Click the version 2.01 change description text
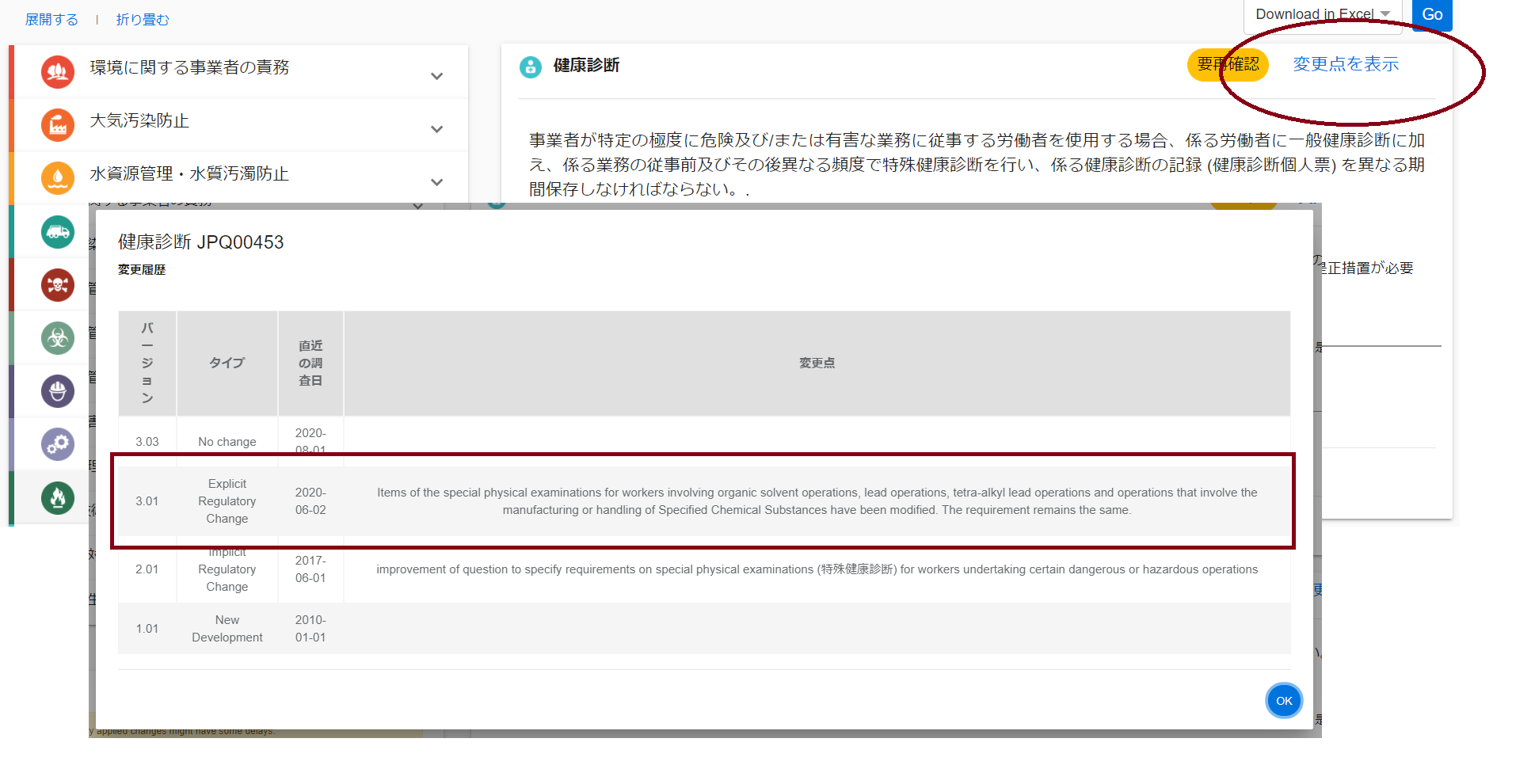The height and width of the screenshot is (784, 1535). pyautogui.click(x=817, y=569)
